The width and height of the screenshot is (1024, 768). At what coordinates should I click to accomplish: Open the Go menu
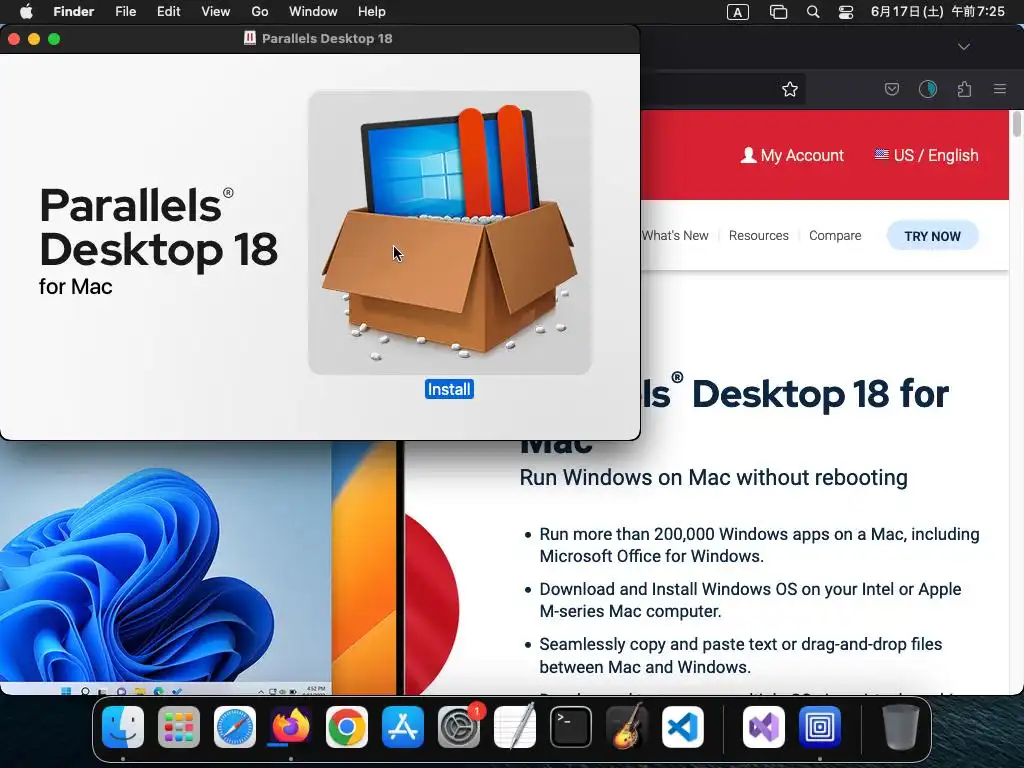260,12
